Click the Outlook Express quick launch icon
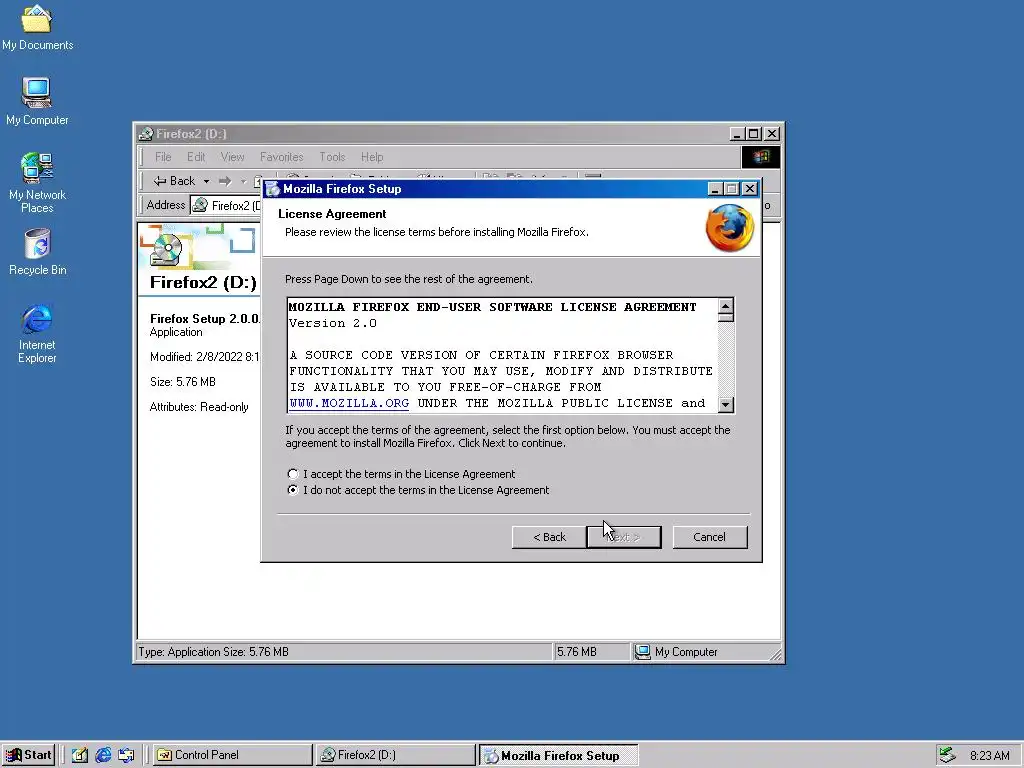The image size is (1024, 768). click(126, 755)
